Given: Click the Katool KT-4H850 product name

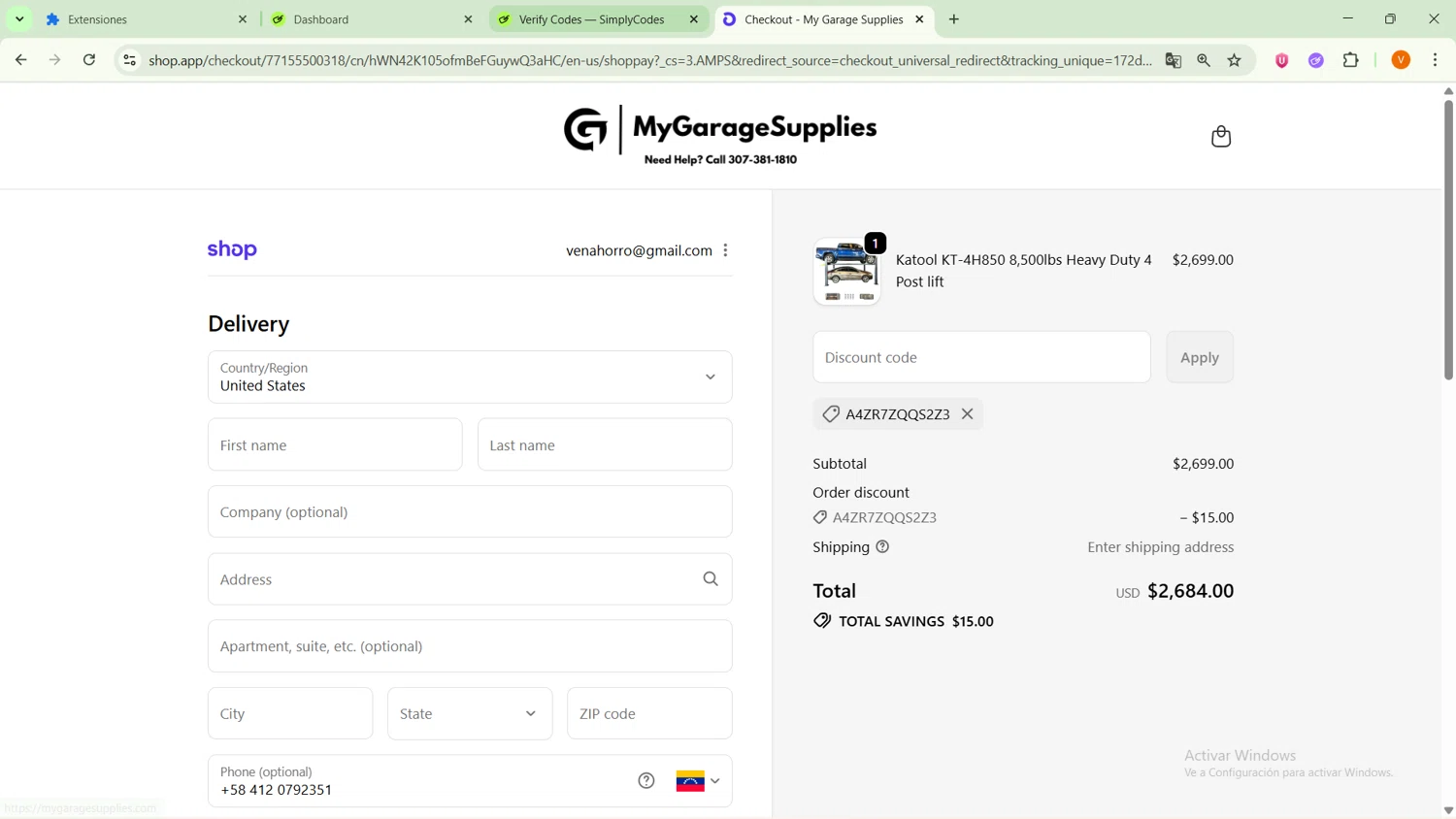Looking at the screenshot, I should tap(1023, 271).
